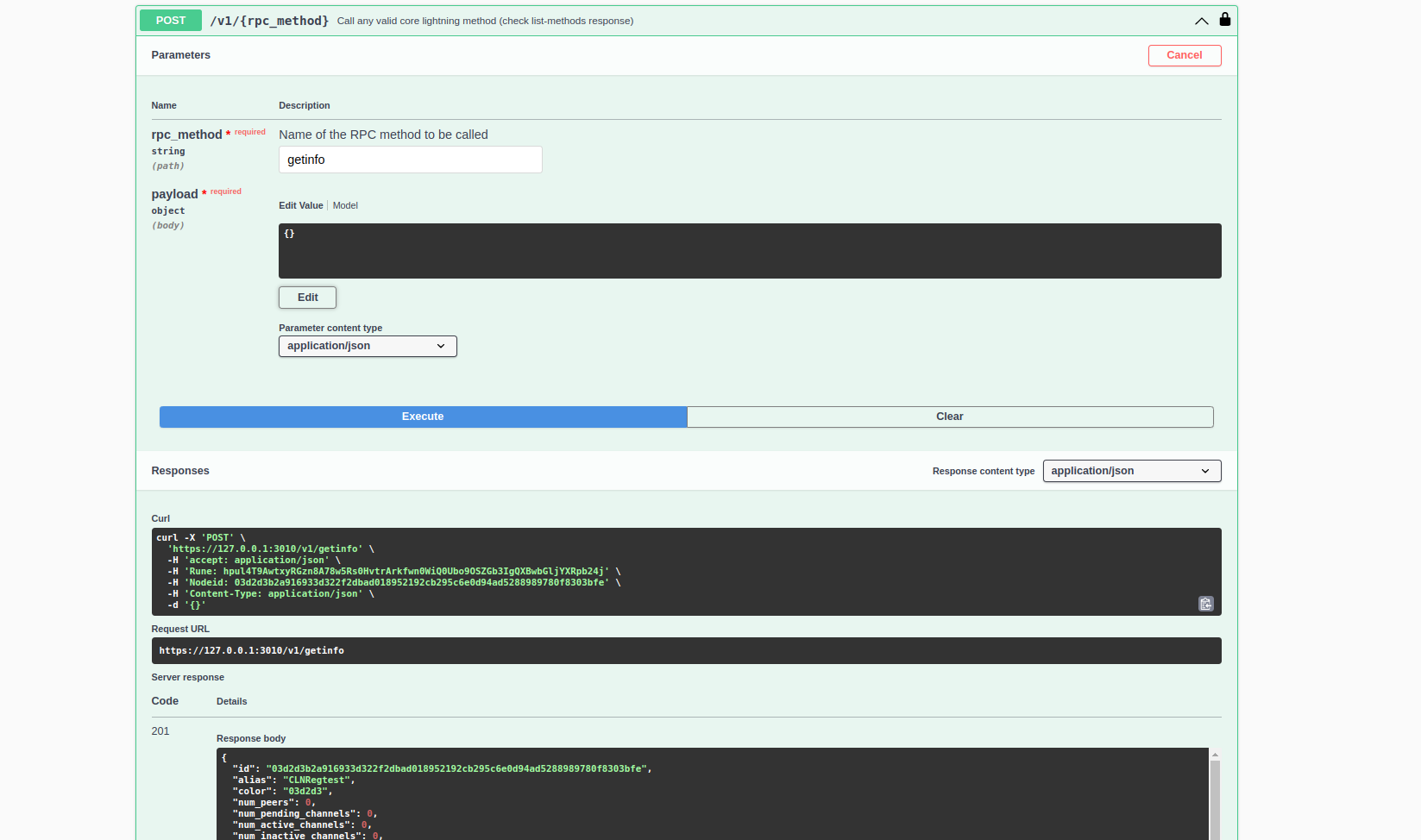Screen dimensions: 1421x840
Task: Select the Edit Value tab
Action: pyautogui.click(x=300, y=205)
